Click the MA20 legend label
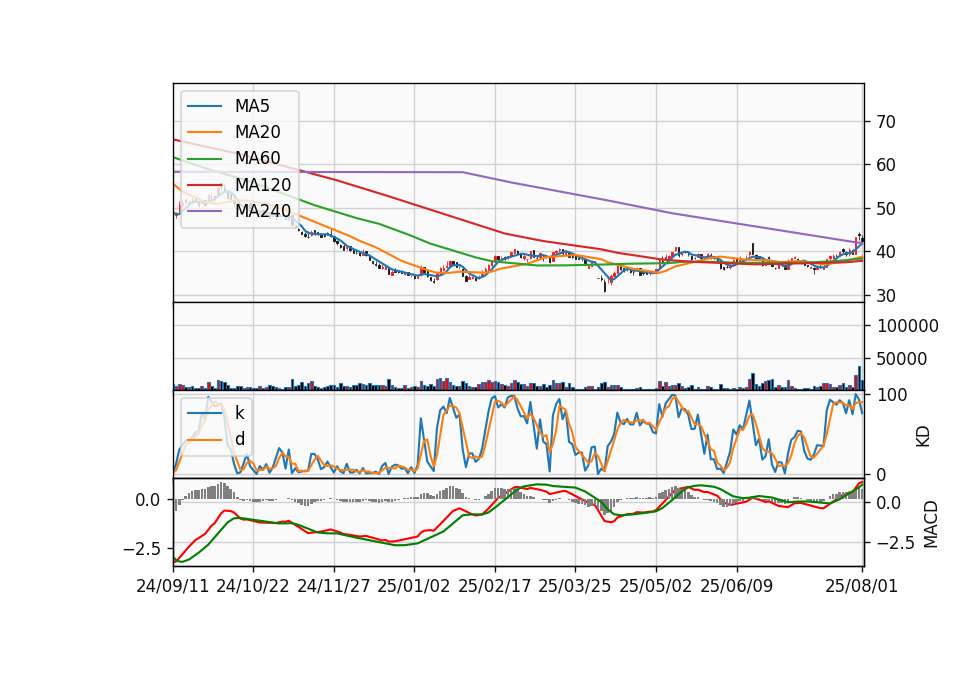Screen dimensions: 960x690 [x=258, y=132]
